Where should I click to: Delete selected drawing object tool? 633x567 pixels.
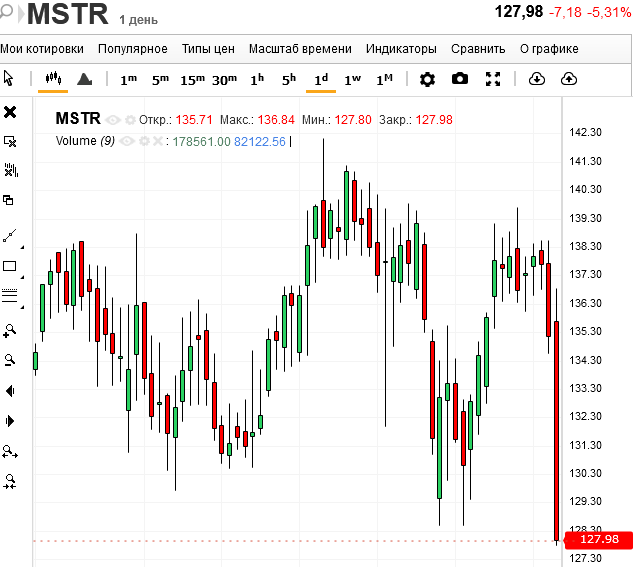point(10,141)
